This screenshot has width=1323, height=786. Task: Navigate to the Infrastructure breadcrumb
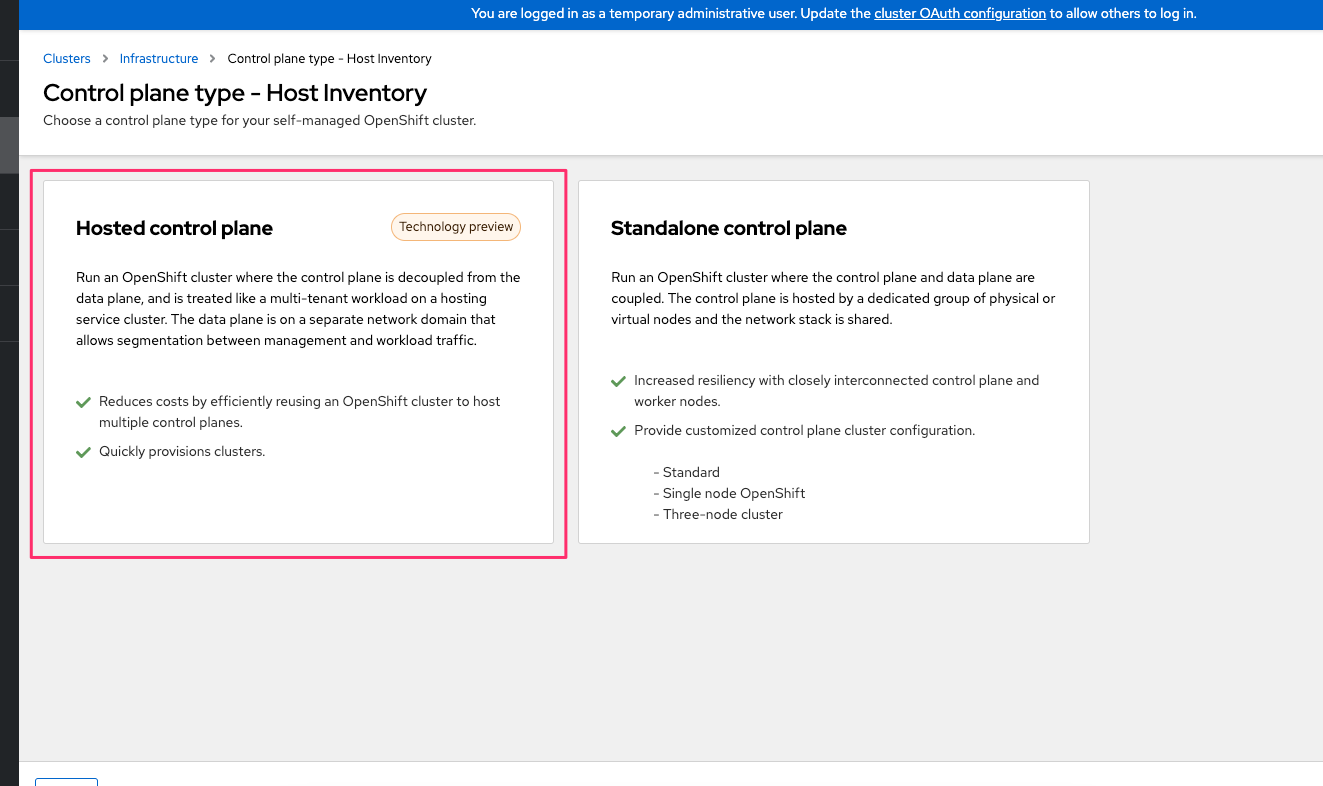[159, 59]
